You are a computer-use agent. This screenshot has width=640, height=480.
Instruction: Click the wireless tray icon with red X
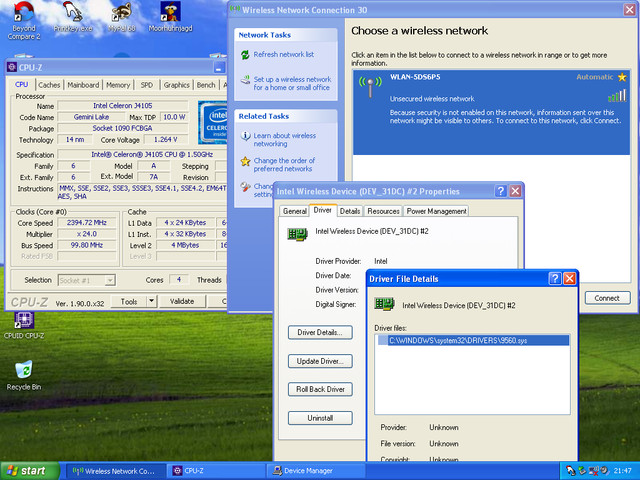(593, 471)
